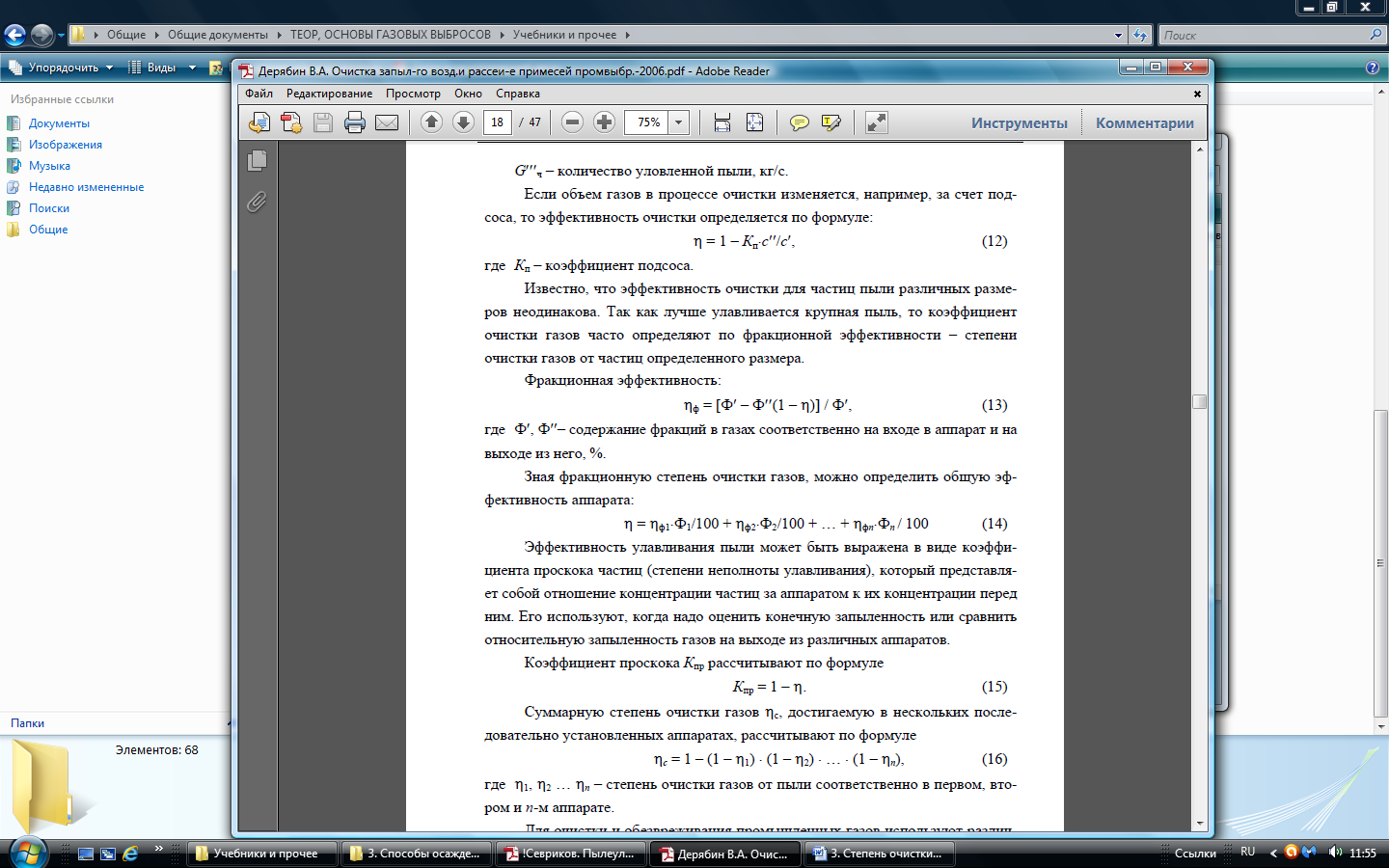The height and width of the screenshot is (868, 1389).
Task: Launch Internet Explorer from quick launch
Action: pos(130,854)
